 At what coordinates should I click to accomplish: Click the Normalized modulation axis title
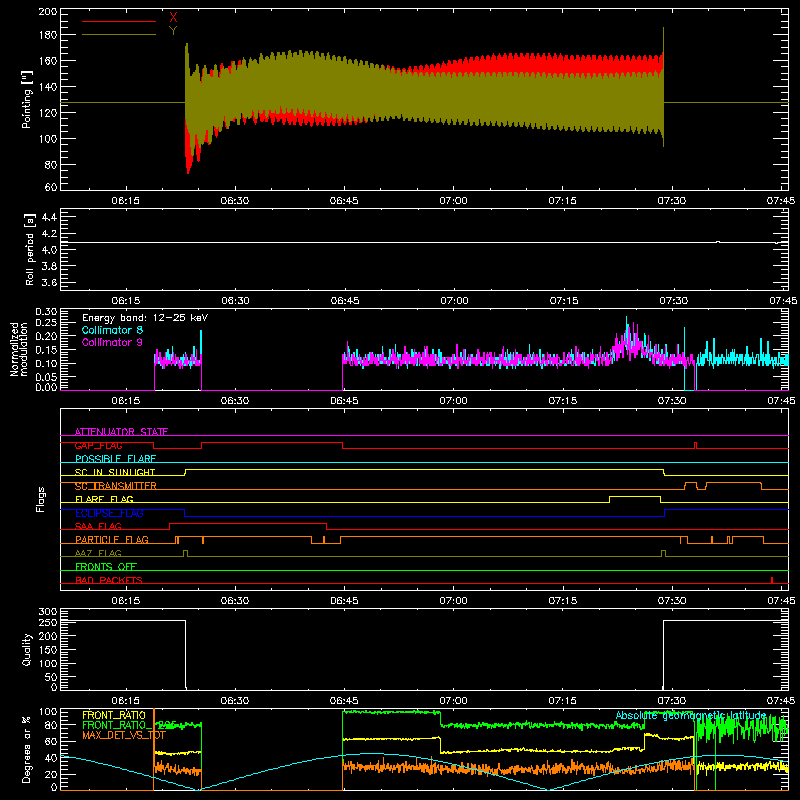(x=19, y=349)
